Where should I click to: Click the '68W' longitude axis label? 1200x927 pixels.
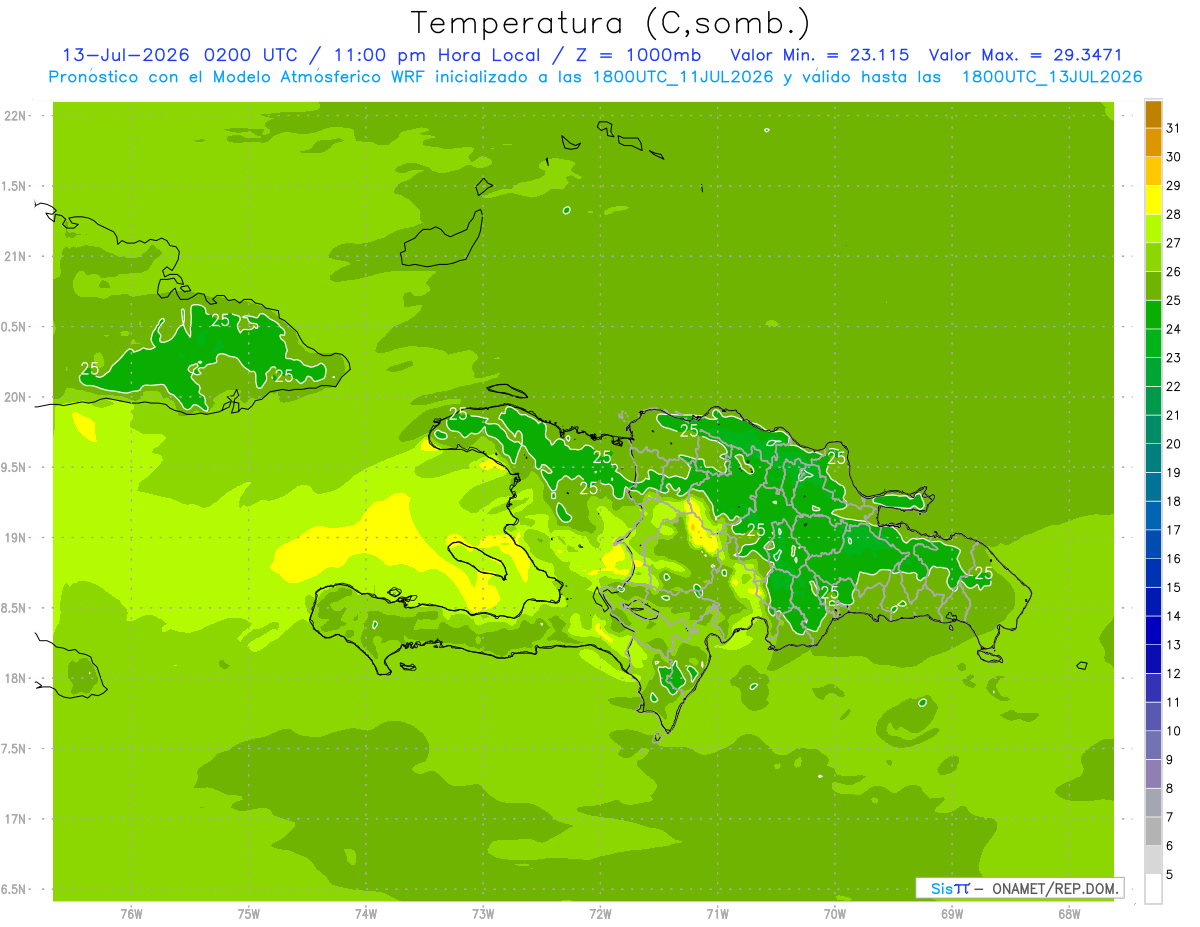coord(1069,914)
